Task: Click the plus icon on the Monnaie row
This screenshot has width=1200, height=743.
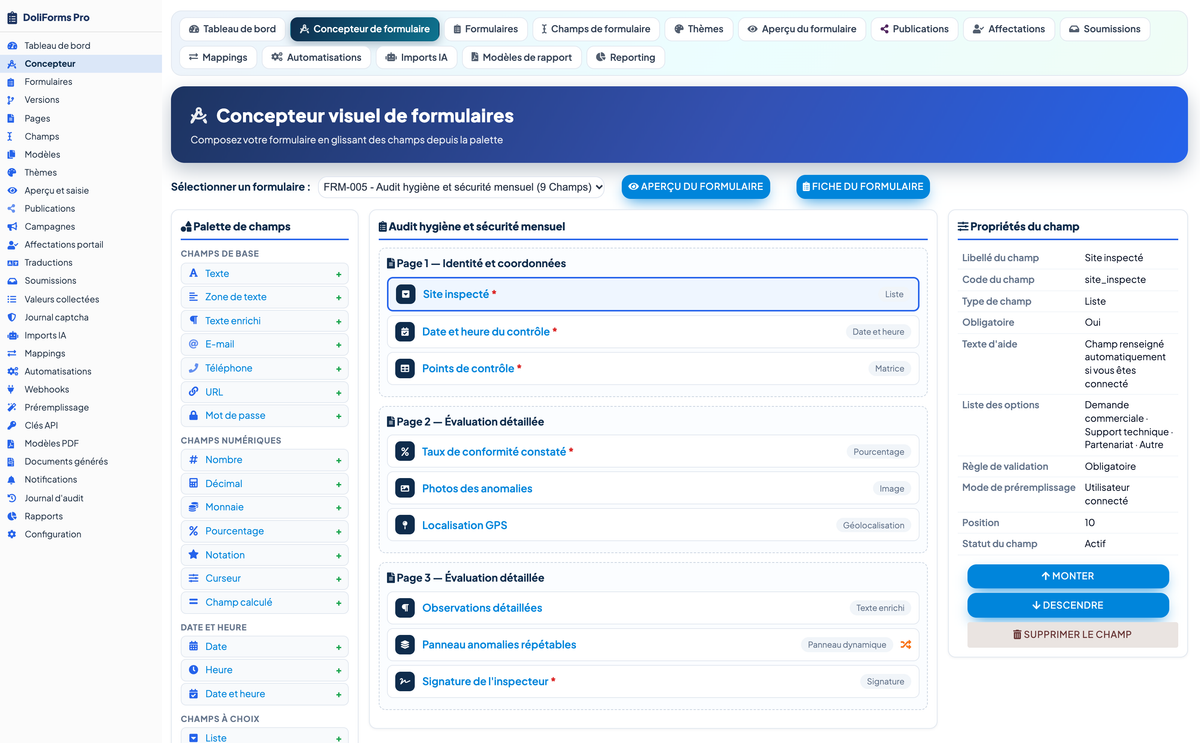Action: tap(339, 508)
